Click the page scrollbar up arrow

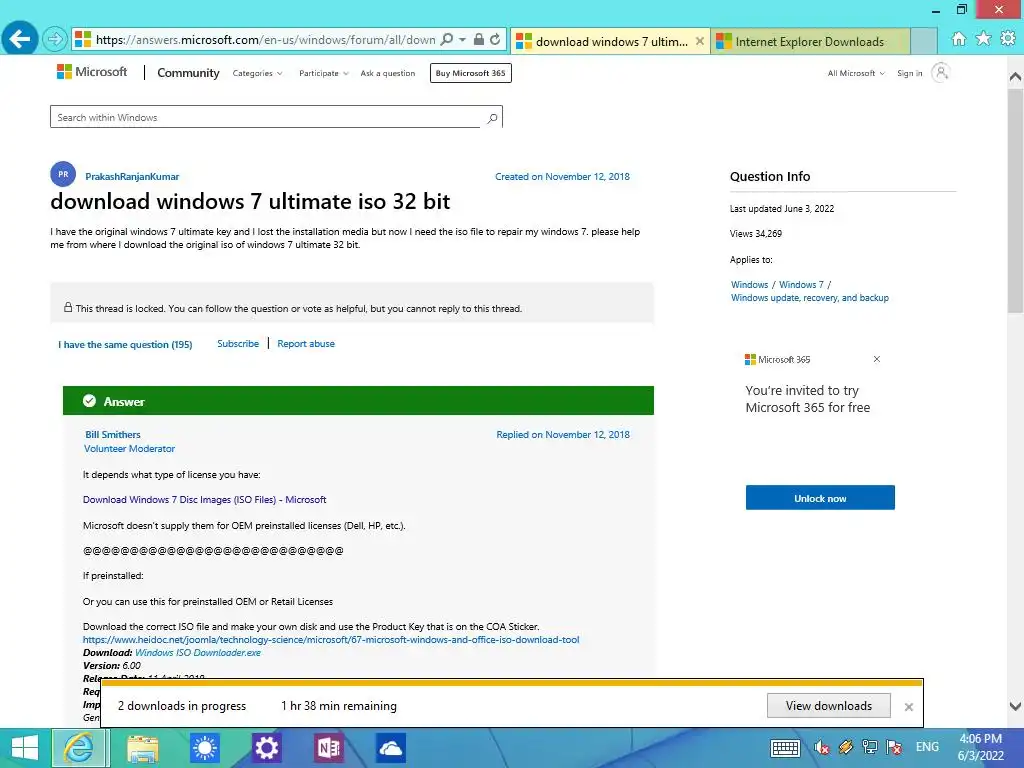click(x=1016, y=76)
